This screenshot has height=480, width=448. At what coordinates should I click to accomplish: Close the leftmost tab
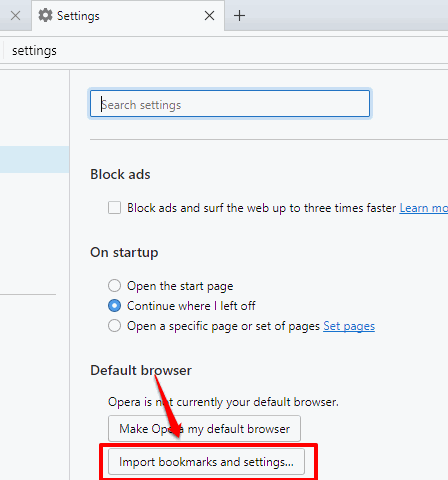click(15, 15)
